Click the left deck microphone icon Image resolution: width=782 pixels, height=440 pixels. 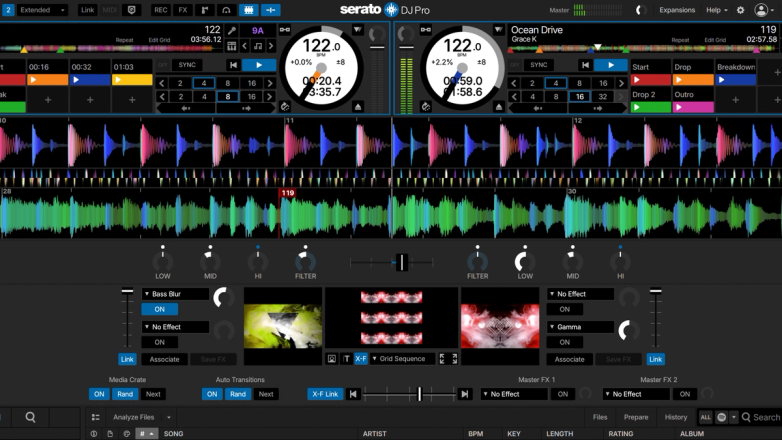click(x=232, y=31)
